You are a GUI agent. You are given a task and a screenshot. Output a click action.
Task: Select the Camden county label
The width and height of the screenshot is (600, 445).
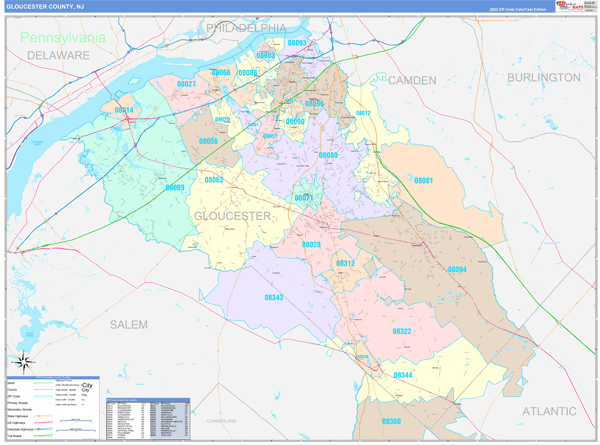[412, 79]
